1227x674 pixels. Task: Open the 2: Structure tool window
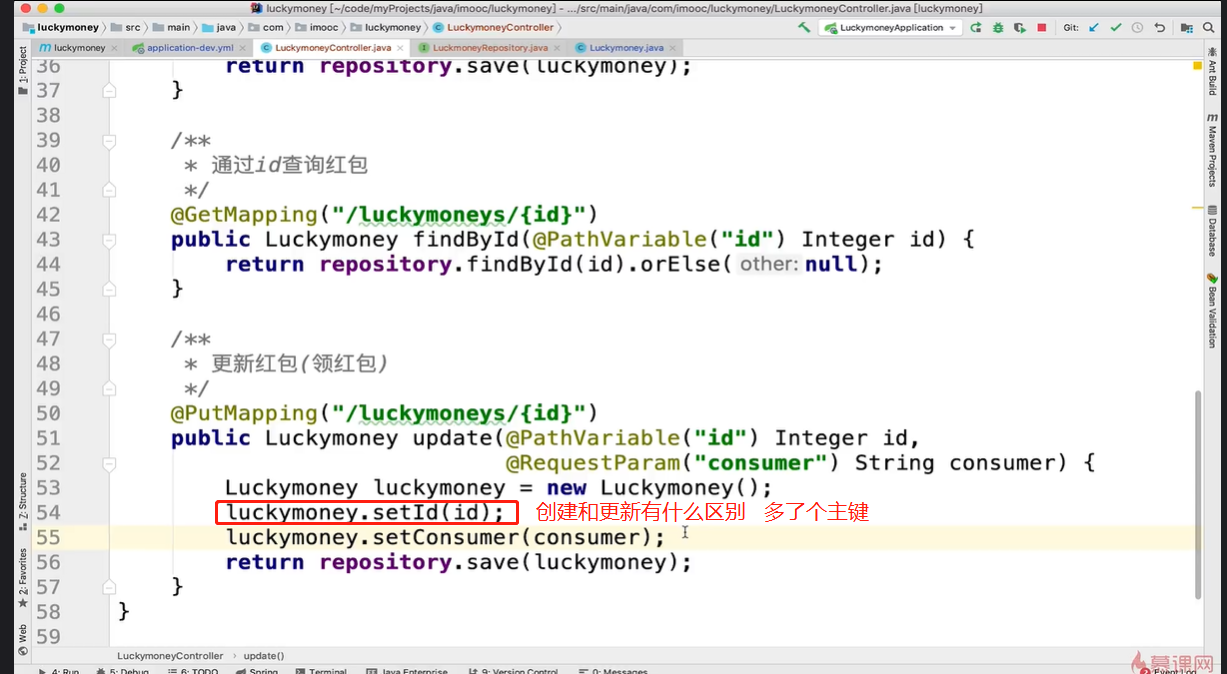coord(23,502)
